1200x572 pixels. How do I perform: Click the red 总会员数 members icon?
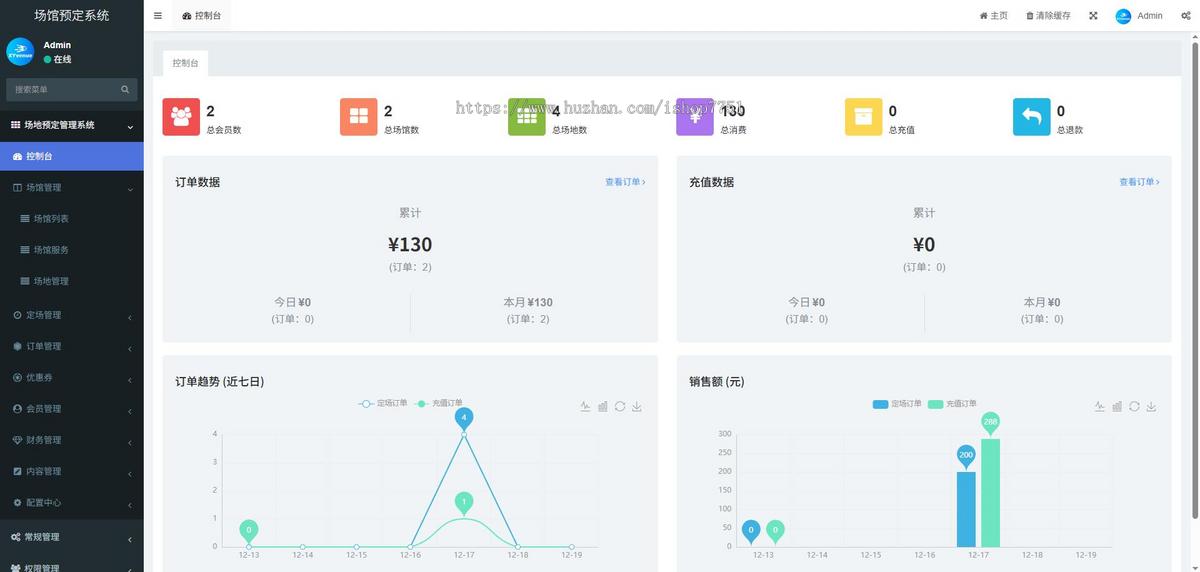[x=181, y=117]
